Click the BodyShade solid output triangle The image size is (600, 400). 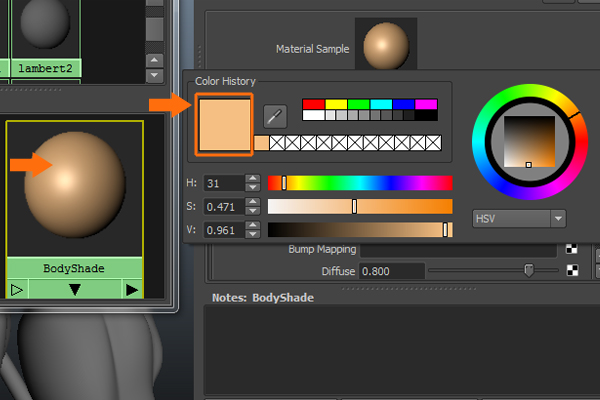tap(132, 290)
